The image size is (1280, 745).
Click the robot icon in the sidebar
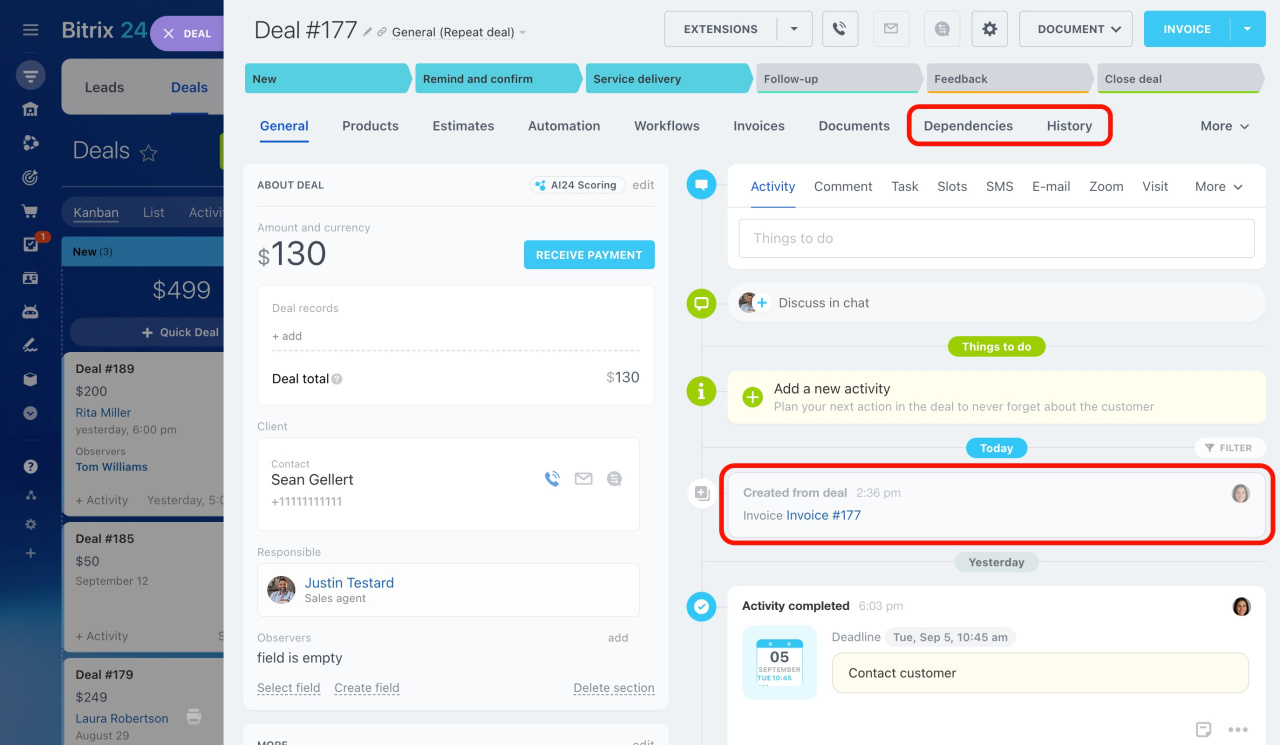[31, 312]
